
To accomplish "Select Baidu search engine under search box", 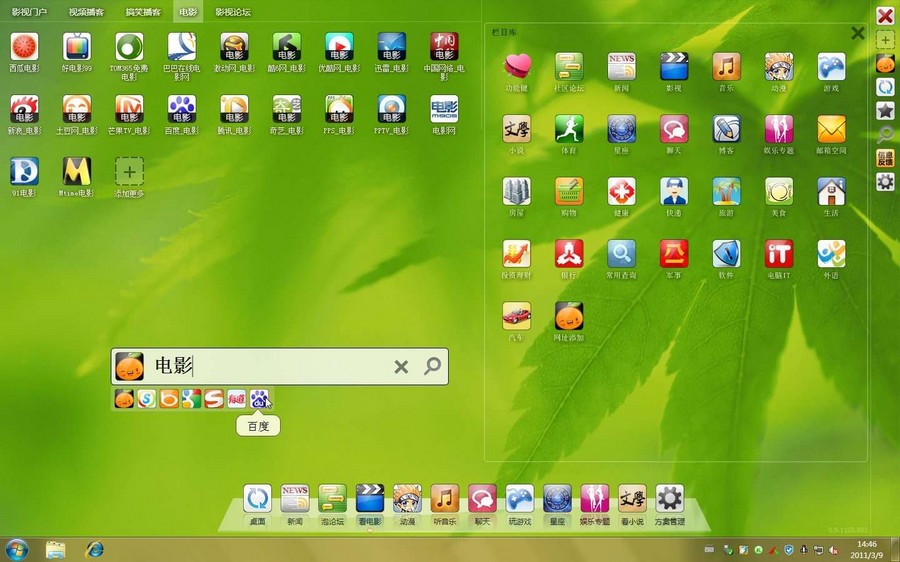I will pyautogui.click(x=259, y=398).
